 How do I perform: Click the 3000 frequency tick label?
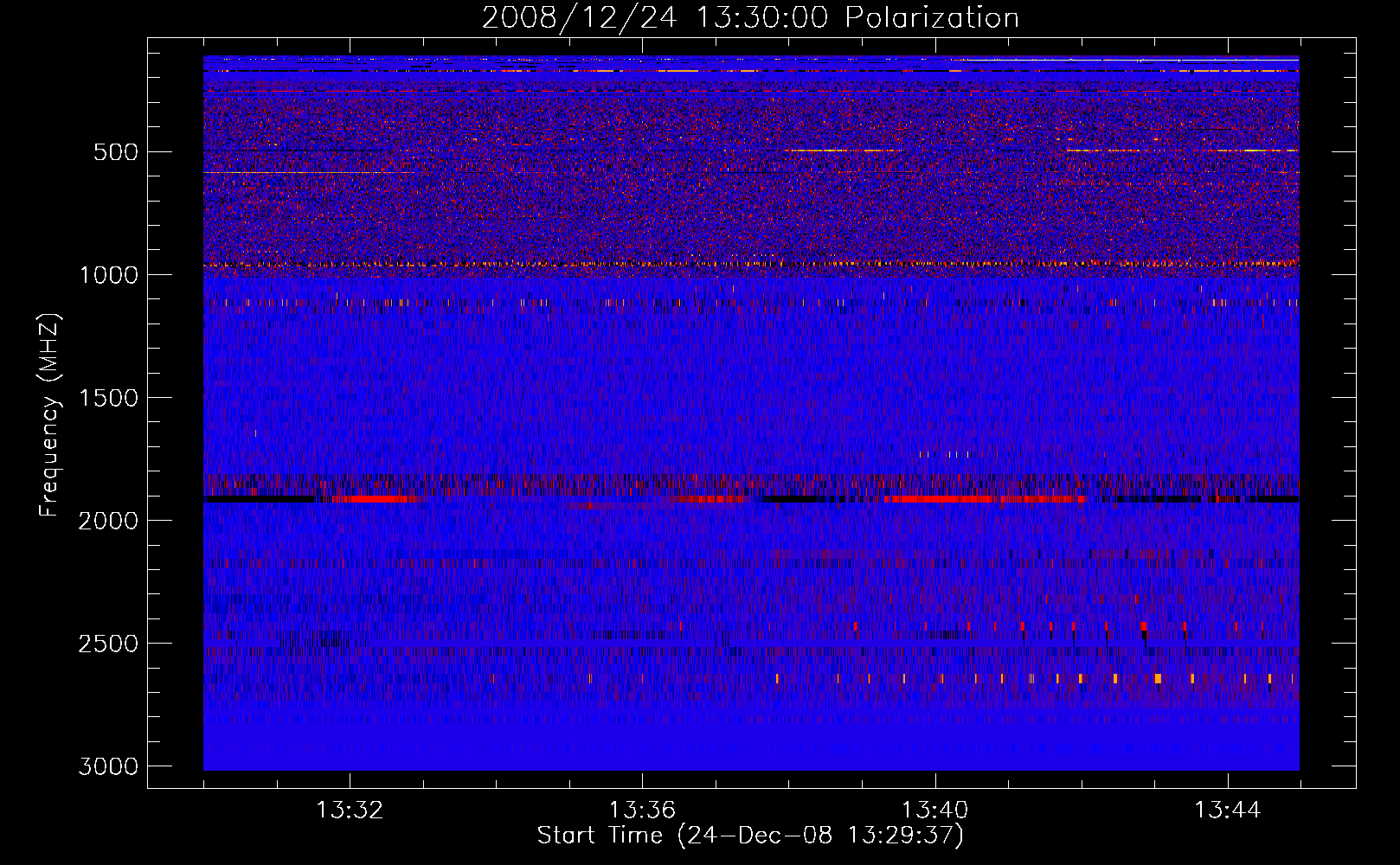[108, 766]
